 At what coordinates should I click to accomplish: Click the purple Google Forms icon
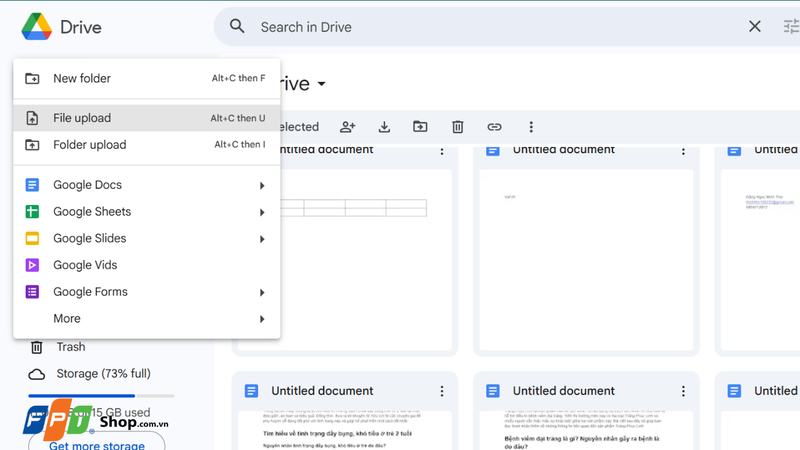tap(32, 292)
